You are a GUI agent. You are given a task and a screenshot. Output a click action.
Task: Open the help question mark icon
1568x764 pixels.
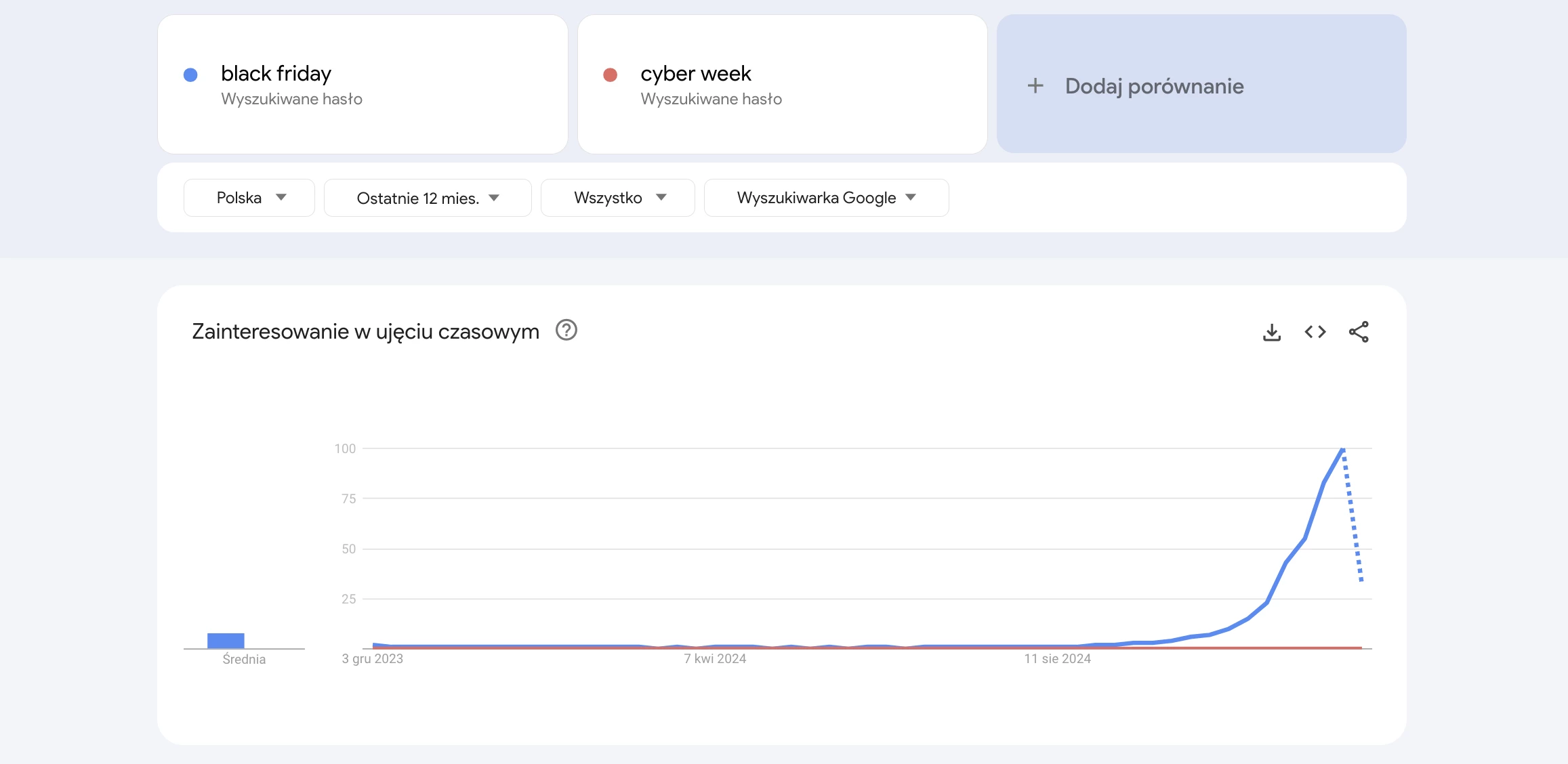[566, 331]
